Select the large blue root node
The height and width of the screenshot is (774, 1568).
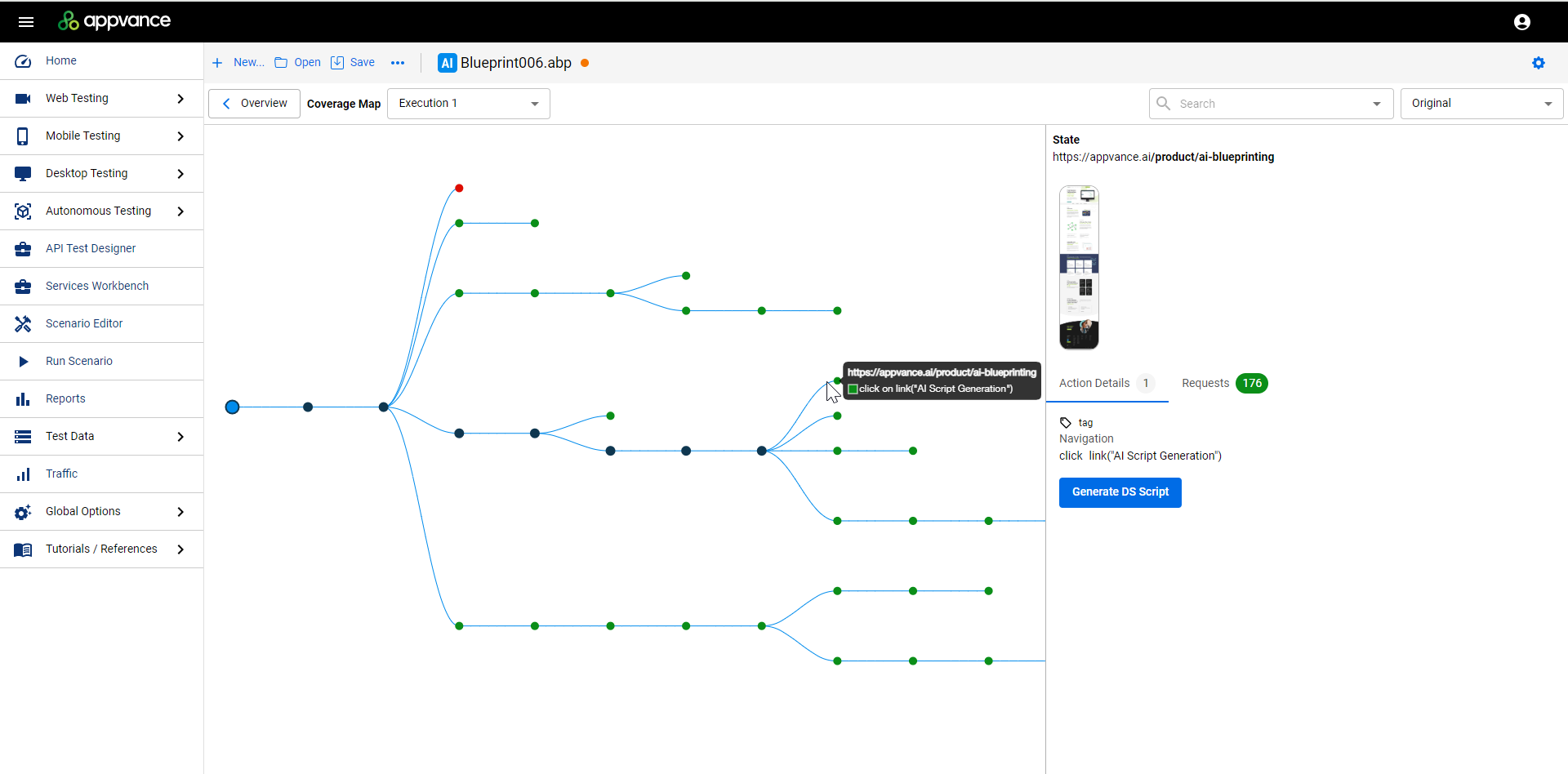click(x=232, y=407)
